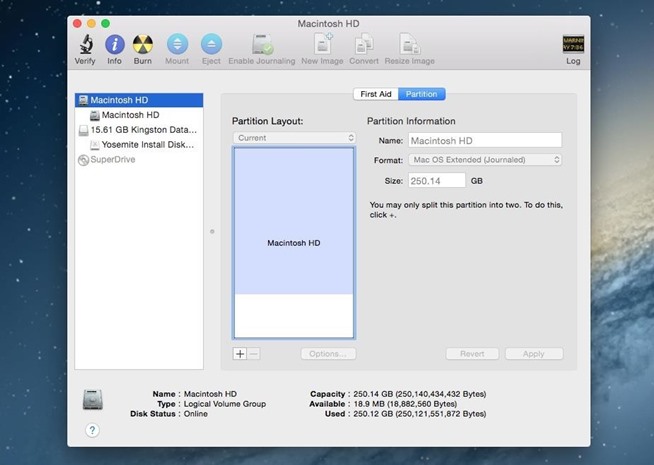
Task: Select the Partition tab
Action: point(421,94)
